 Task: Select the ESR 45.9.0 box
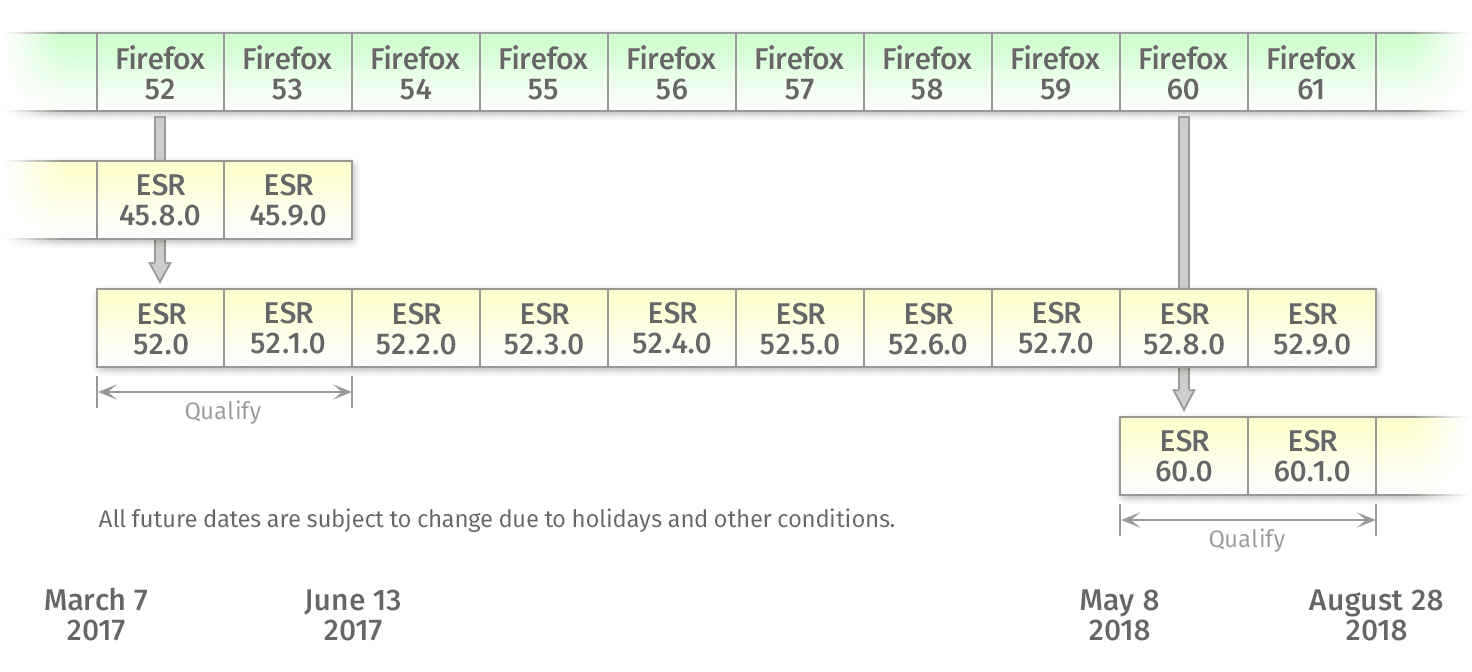click(288, 200)
